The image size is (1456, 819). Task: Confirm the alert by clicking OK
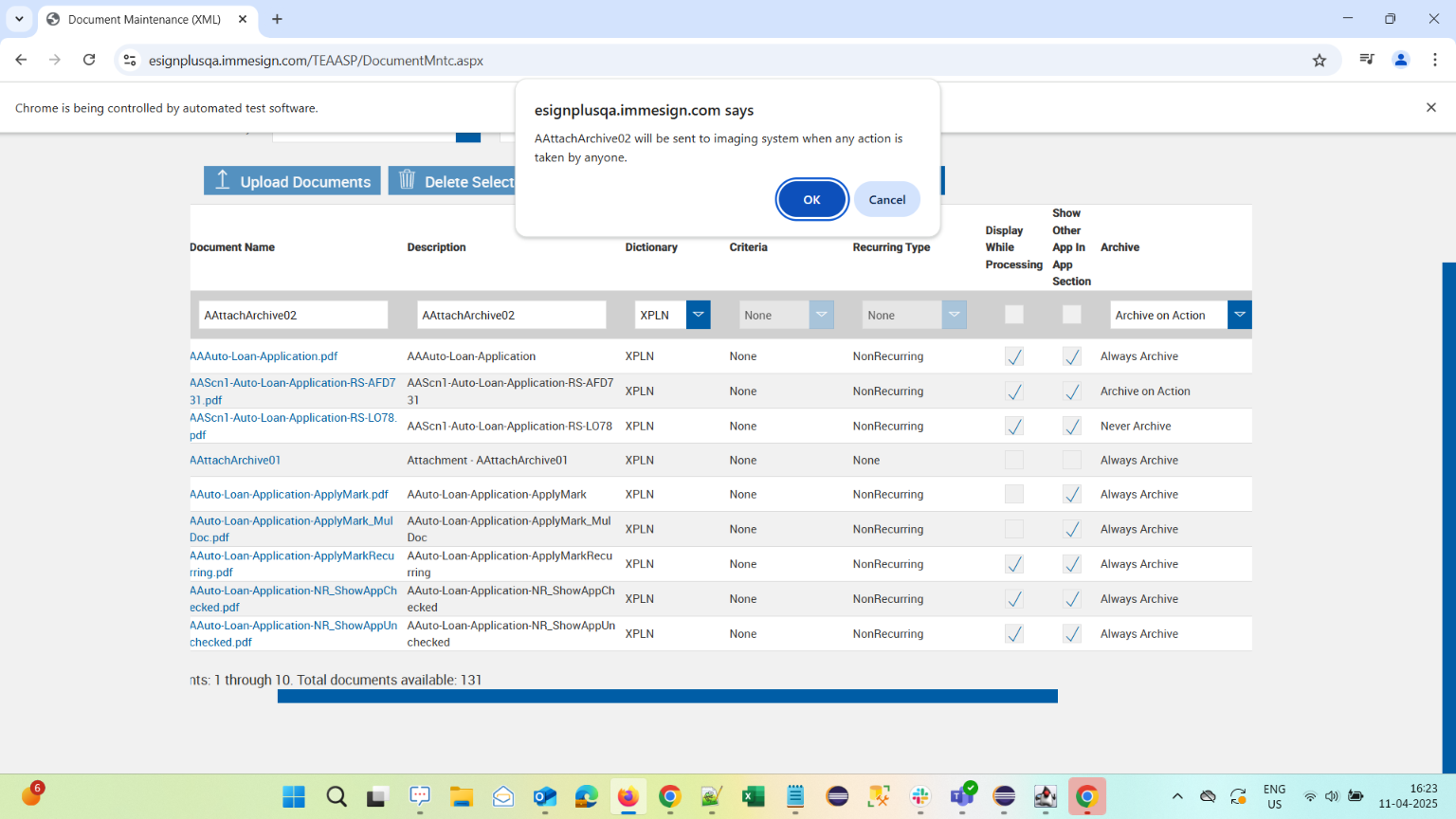coord(811,199)
